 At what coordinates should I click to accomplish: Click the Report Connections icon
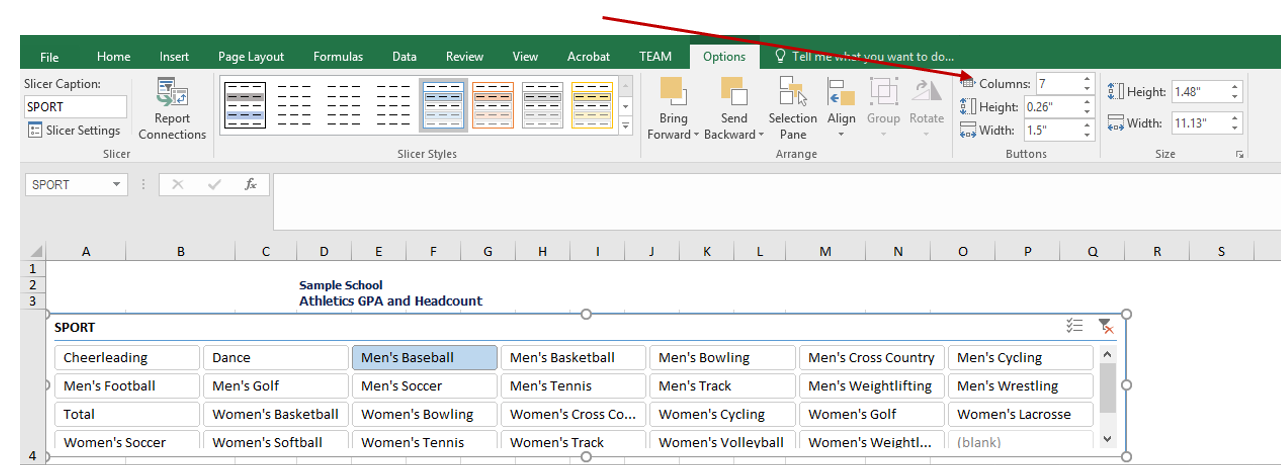(x=172, y=92)
